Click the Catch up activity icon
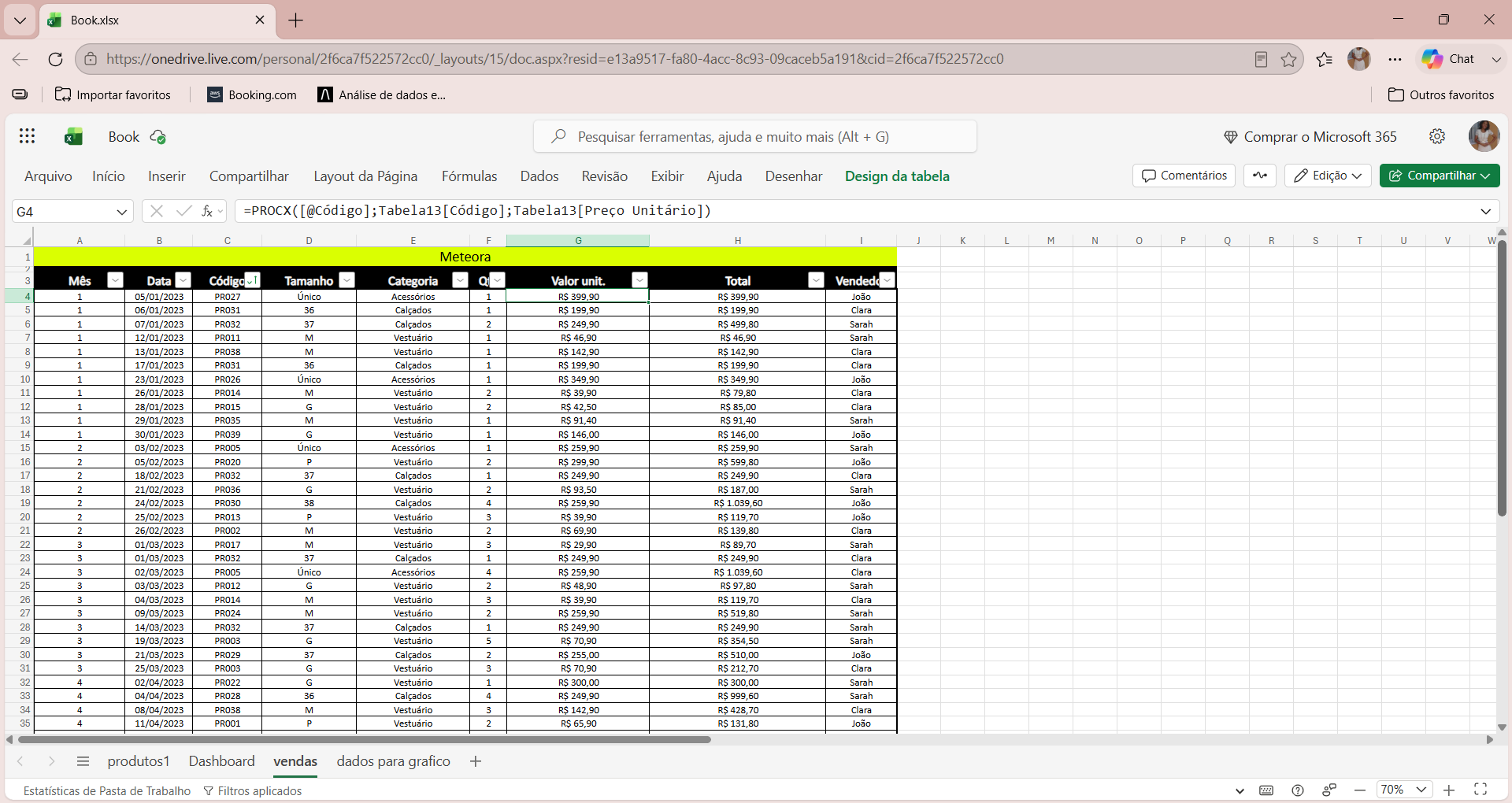Viewport: 1512px width, 803px height. click(1260, 176)
